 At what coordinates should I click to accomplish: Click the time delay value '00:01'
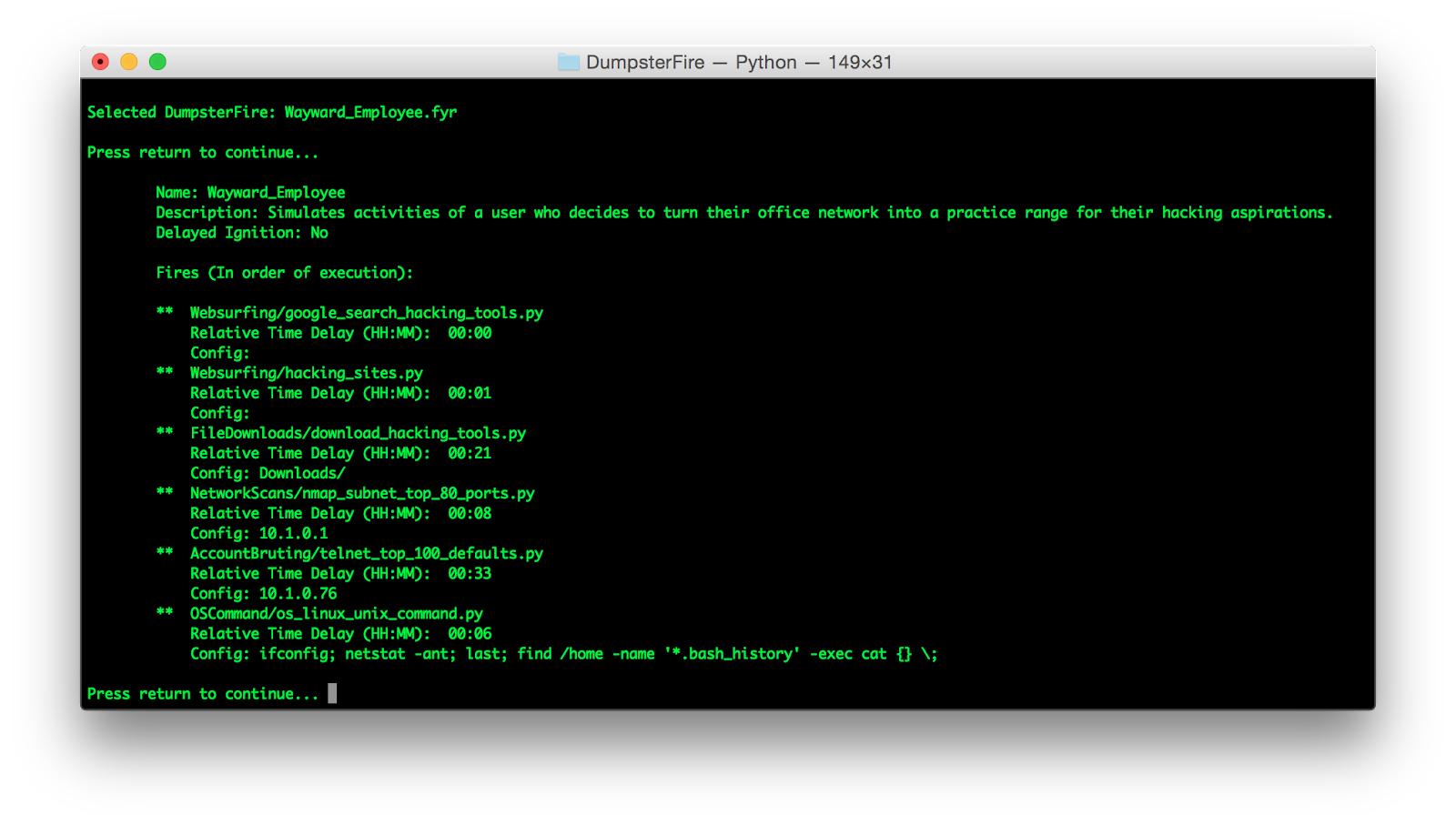(470, 393)
